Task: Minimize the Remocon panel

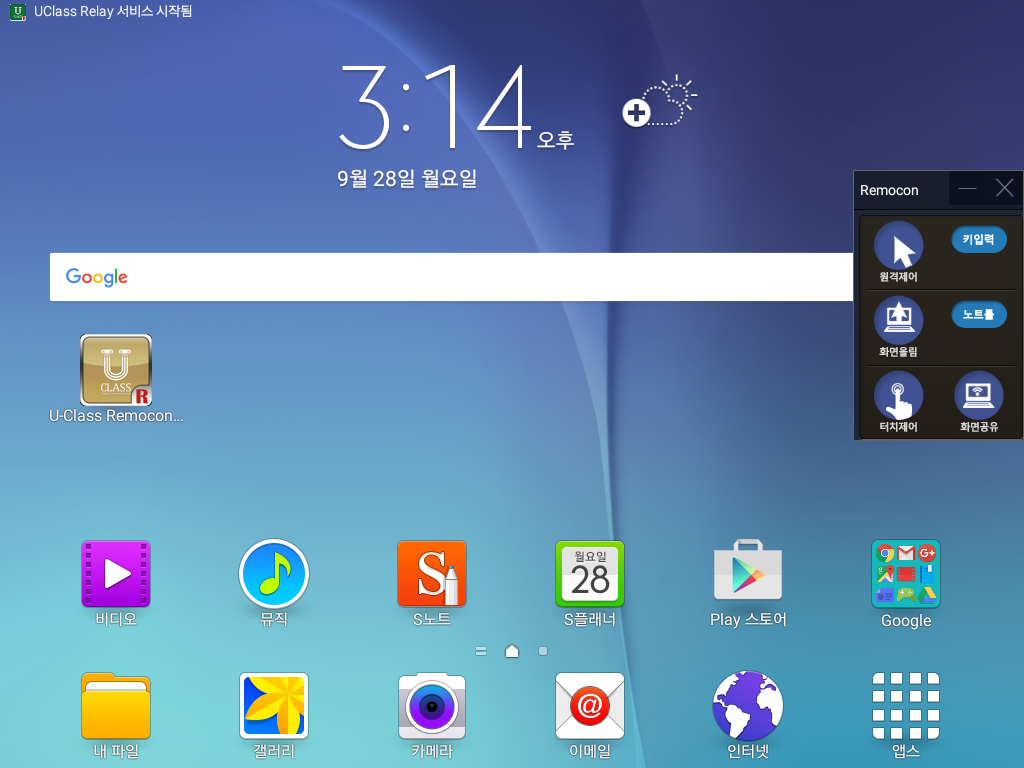Action: point(967,189)
